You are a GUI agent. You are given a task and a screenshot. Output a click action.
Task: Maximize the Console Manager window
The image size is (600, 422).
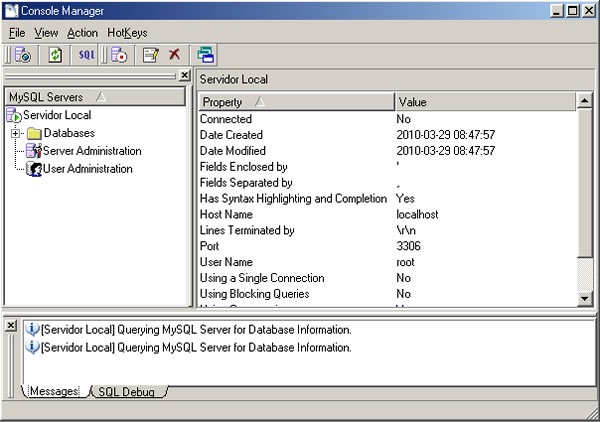pos(573,11)
